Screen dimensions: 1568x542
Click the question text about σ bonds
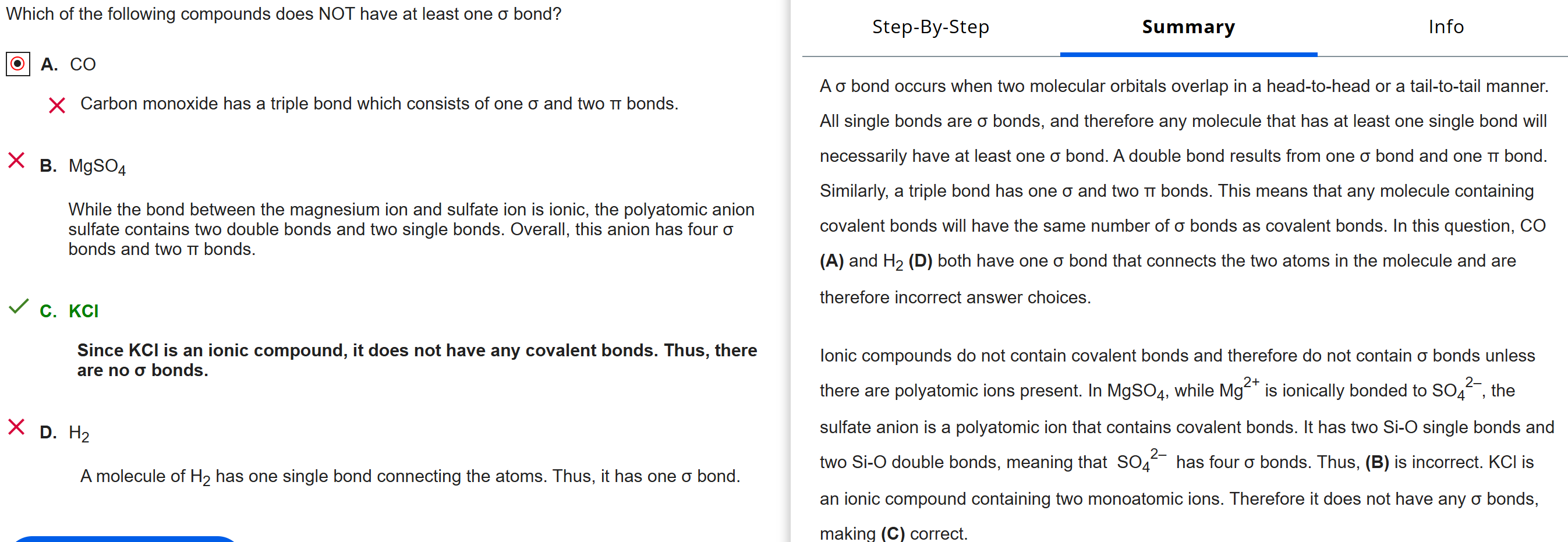tap(284, 14)
